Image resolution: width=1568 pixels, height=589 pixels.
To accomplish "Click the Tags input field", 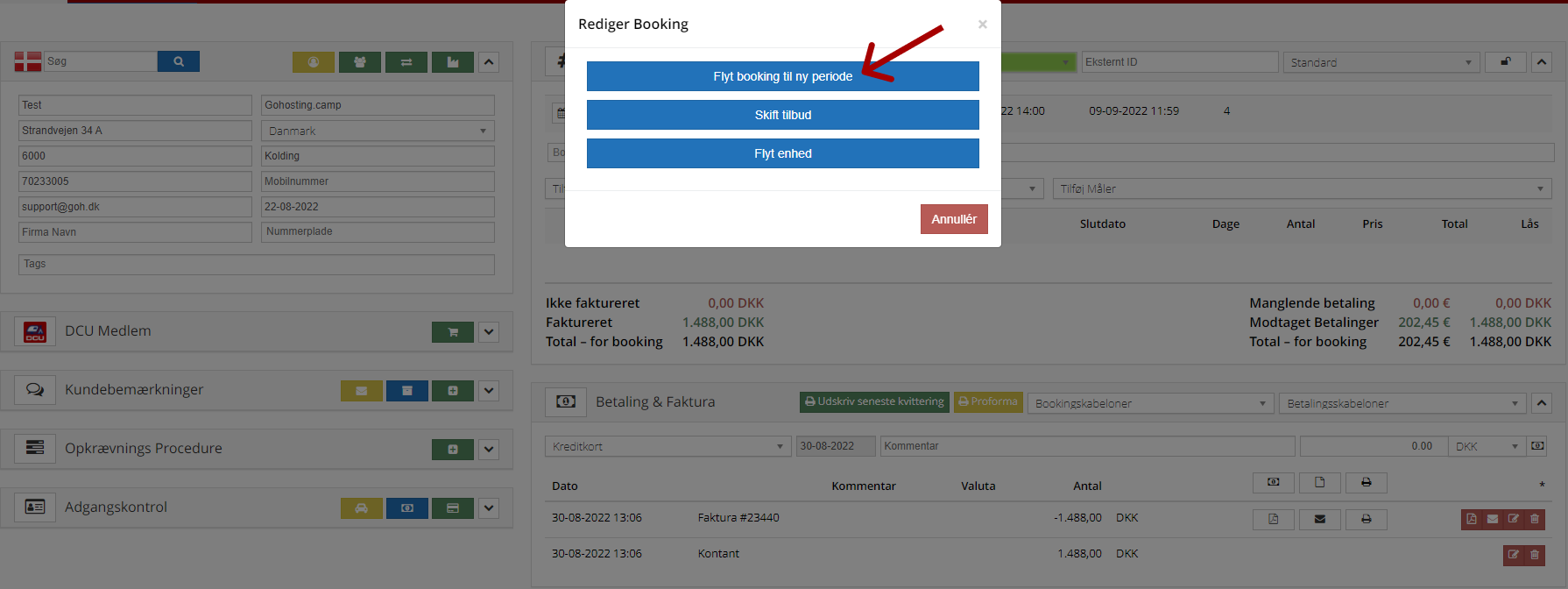I will (x=256, y=264).
